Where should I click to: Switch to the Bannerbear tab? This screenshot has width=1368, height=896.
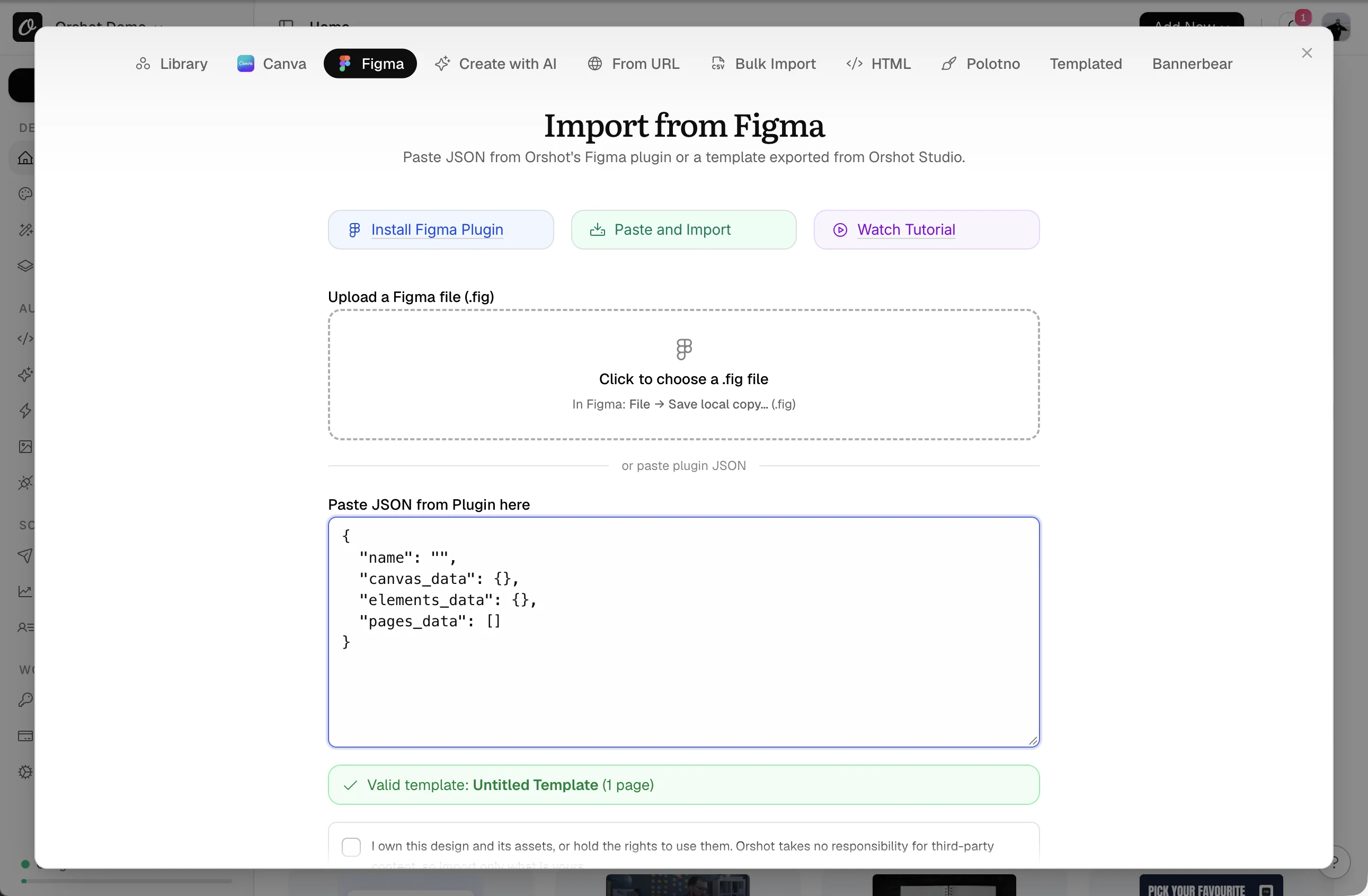click(1192, 64)
